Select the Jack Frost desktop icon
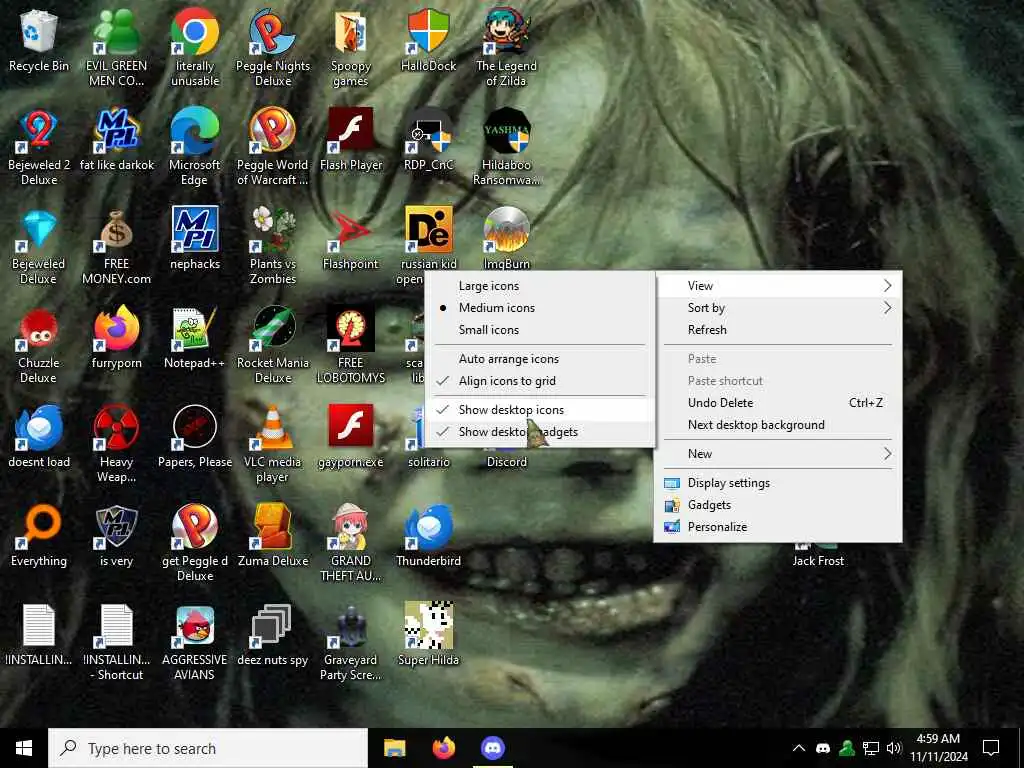The width and height of the screenshot is (1024, 768). click(x=818, y=555)
